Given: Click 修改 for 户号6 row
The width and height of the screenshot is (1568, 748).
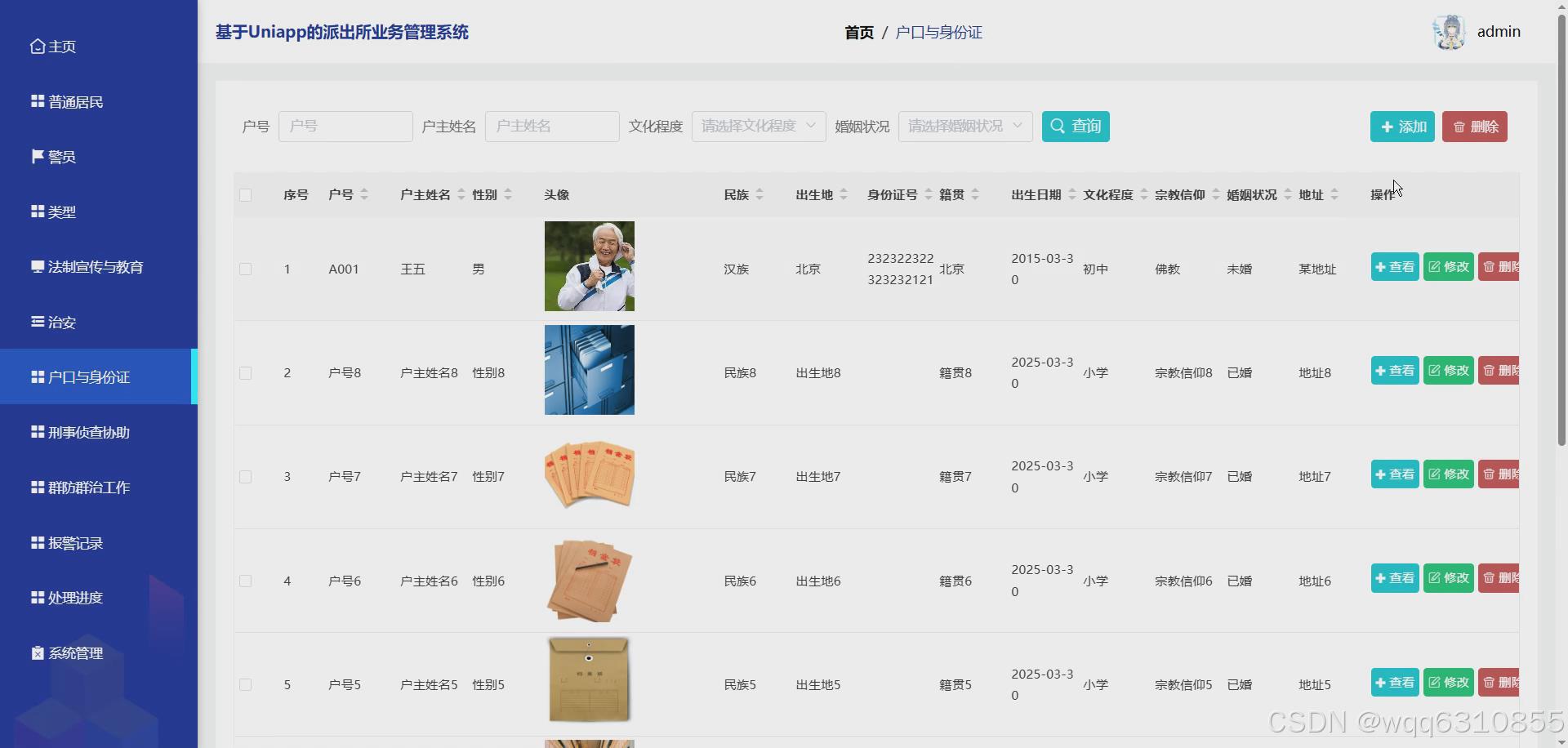Looking at the screenshot, I should point(1449,578).
